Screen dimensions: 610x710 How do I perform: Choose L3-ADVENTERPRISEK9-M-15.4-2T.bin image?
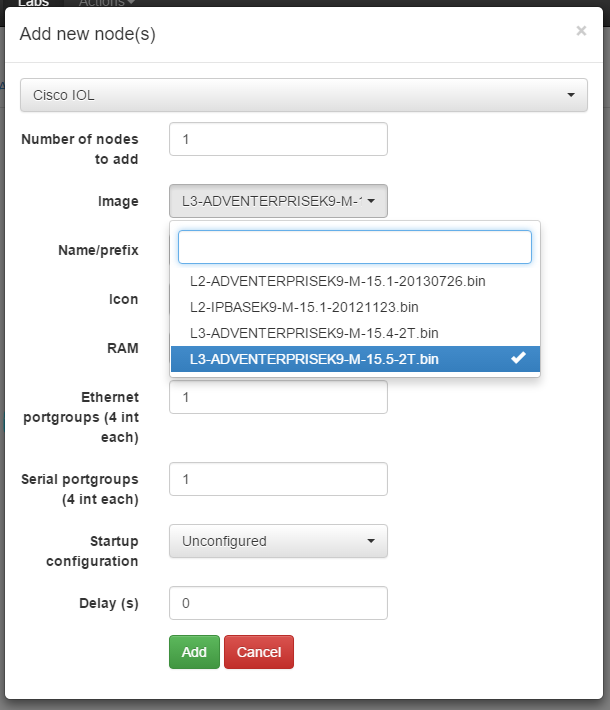coord(355,333)
